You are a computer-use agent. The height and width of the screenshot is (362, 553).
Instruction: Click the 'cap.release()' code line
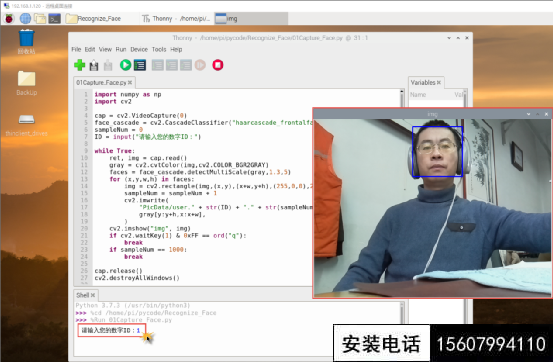(118, 271)
